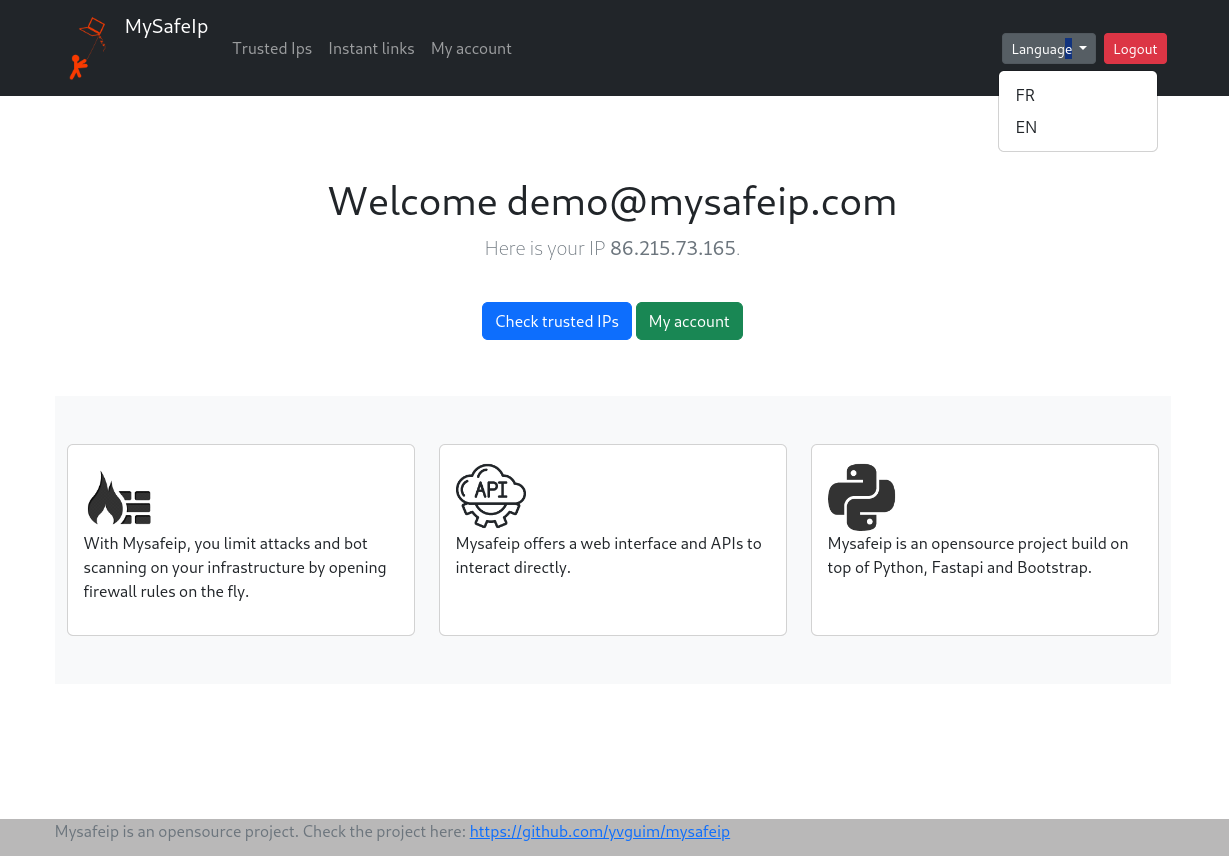Click the MySafeIp brand title
This screenshot has width=1229, height=856.
pos(166,26)
